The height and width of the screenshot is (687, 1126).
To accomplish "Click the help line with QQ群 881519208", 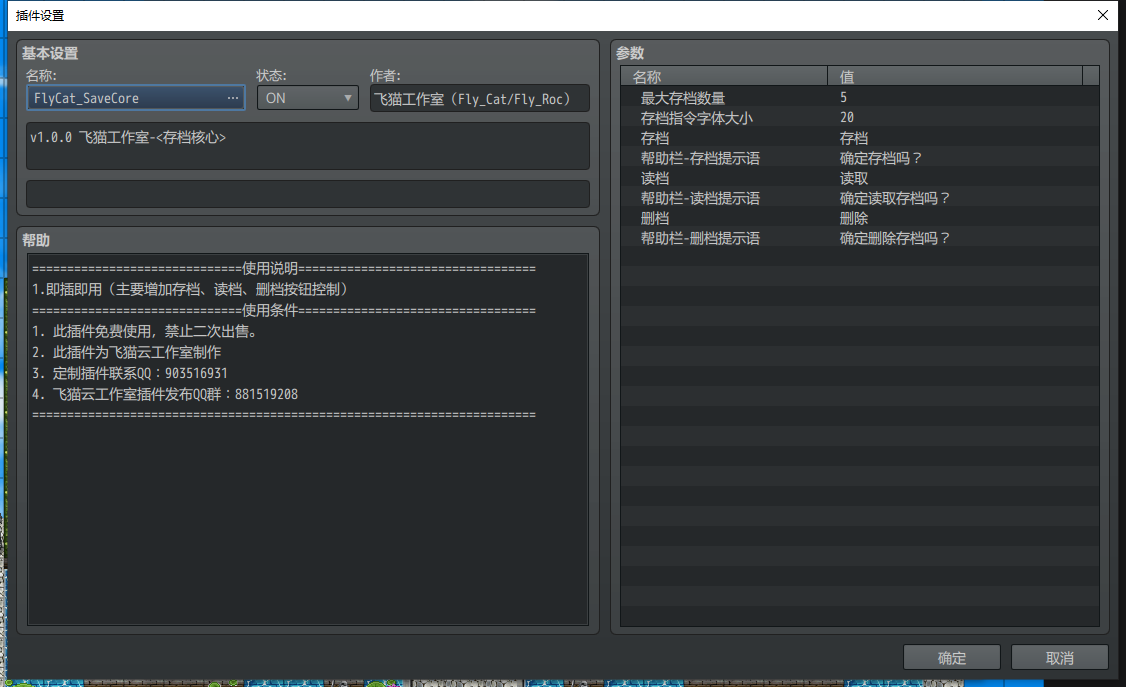I will point(164,394).
